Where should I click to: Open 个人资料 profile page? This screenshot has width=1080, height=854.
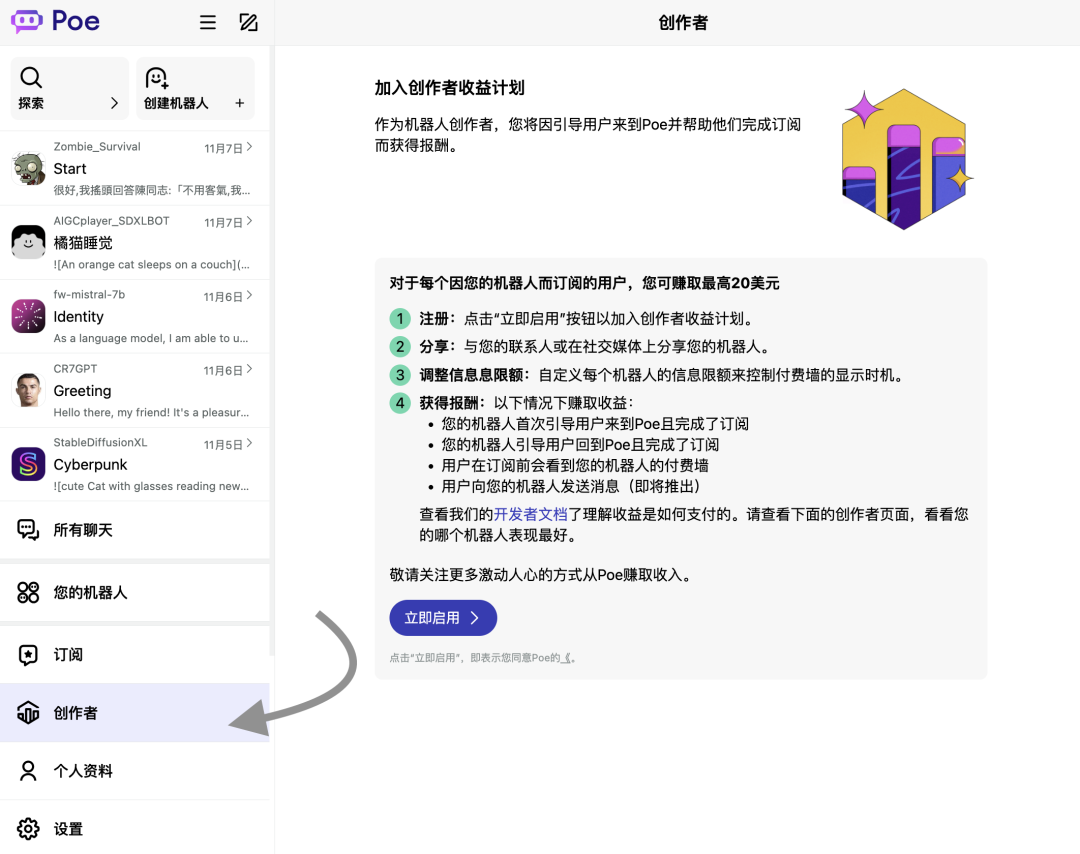coord(82,771)
